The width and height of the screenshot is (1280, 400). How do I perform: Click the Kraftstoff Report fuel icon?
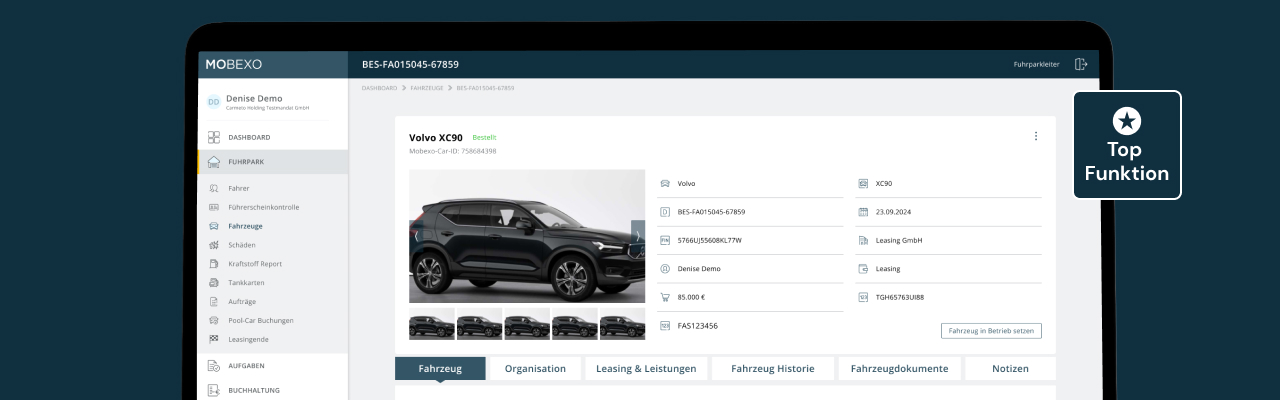point(214,264)
